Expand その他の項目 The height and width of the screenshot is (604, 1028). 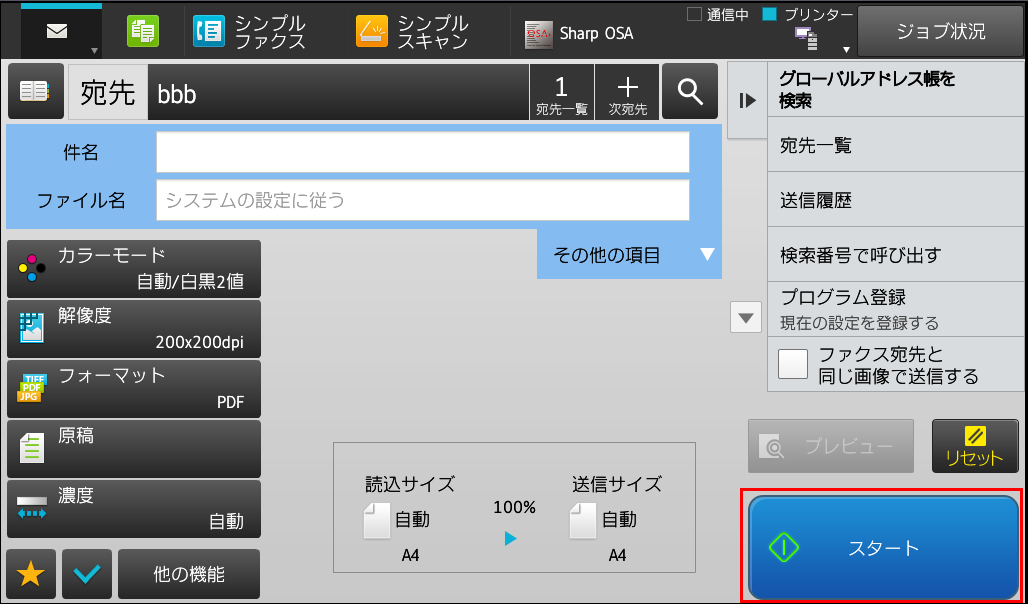tap(629, 254)
